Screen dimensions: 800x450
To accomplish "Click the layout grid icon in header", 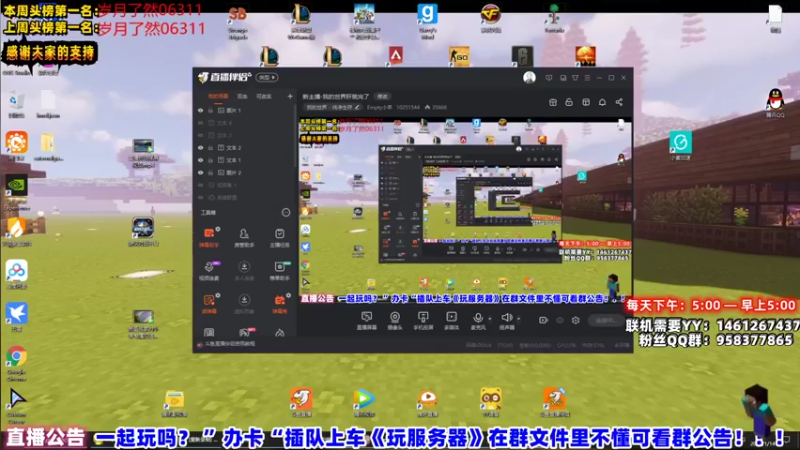I will tap(586, 102).
